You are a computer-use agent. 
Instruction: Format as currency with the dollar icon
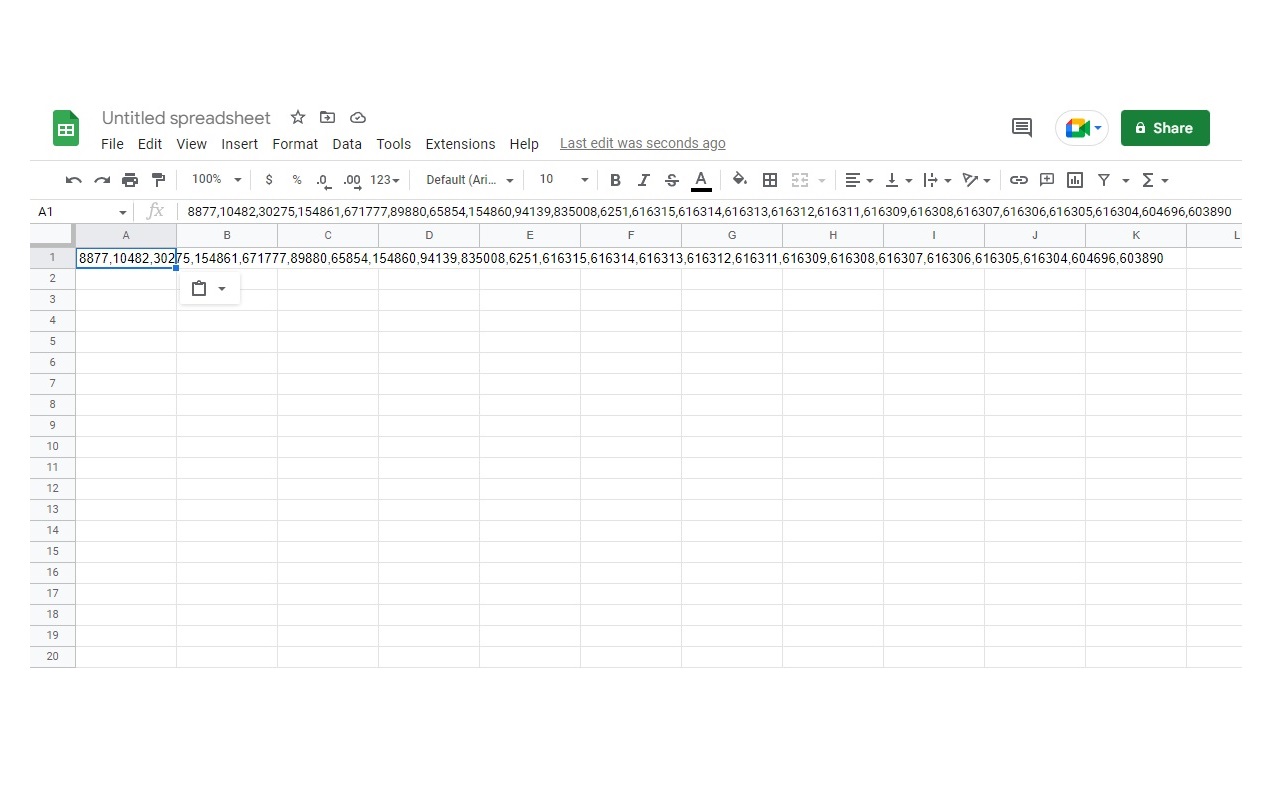pos(269,180)
